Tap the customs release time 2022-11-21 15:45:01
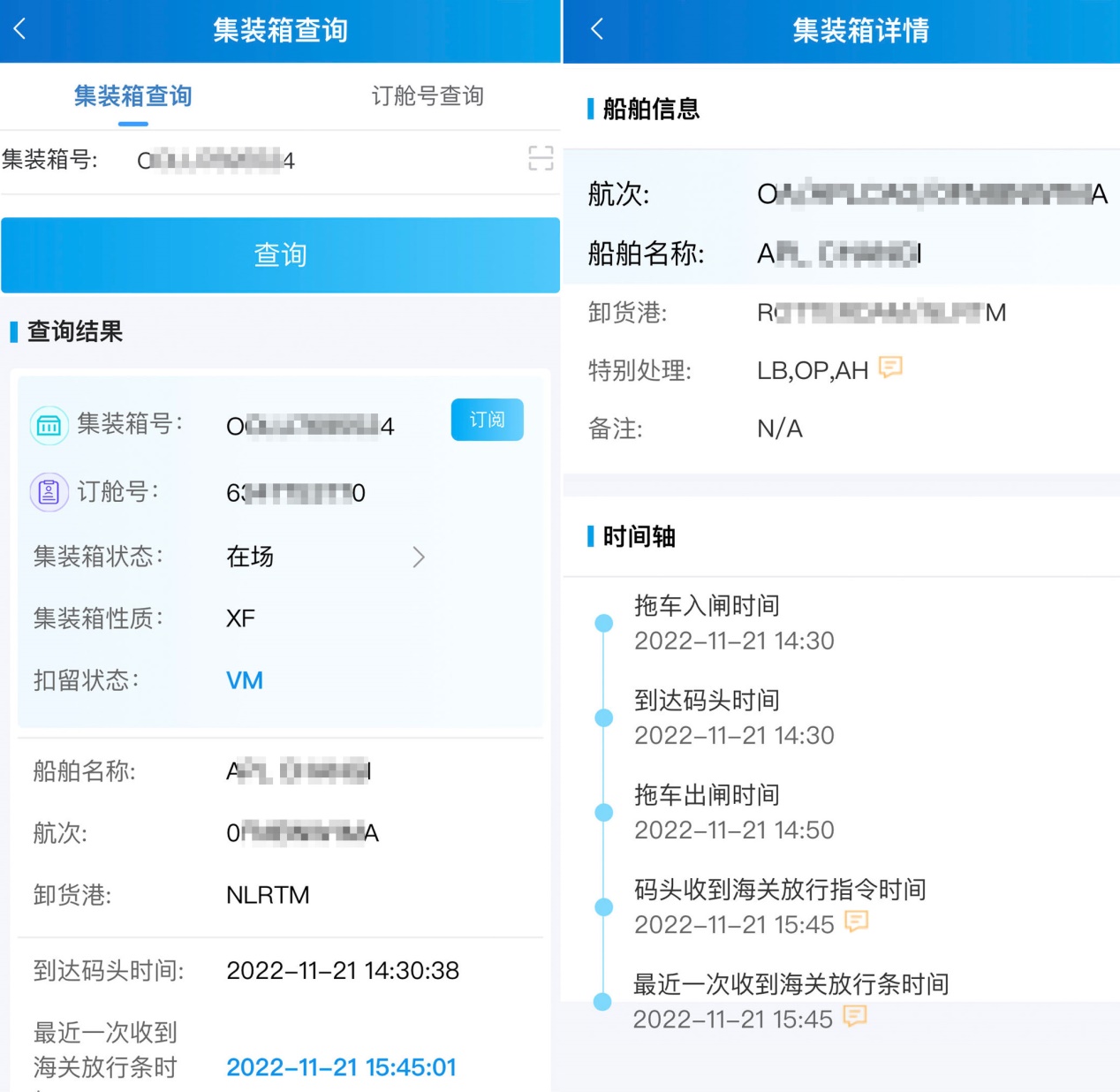Image resolution: width=1120 pixels, height=1092 pixels. tap(341, 1067)
